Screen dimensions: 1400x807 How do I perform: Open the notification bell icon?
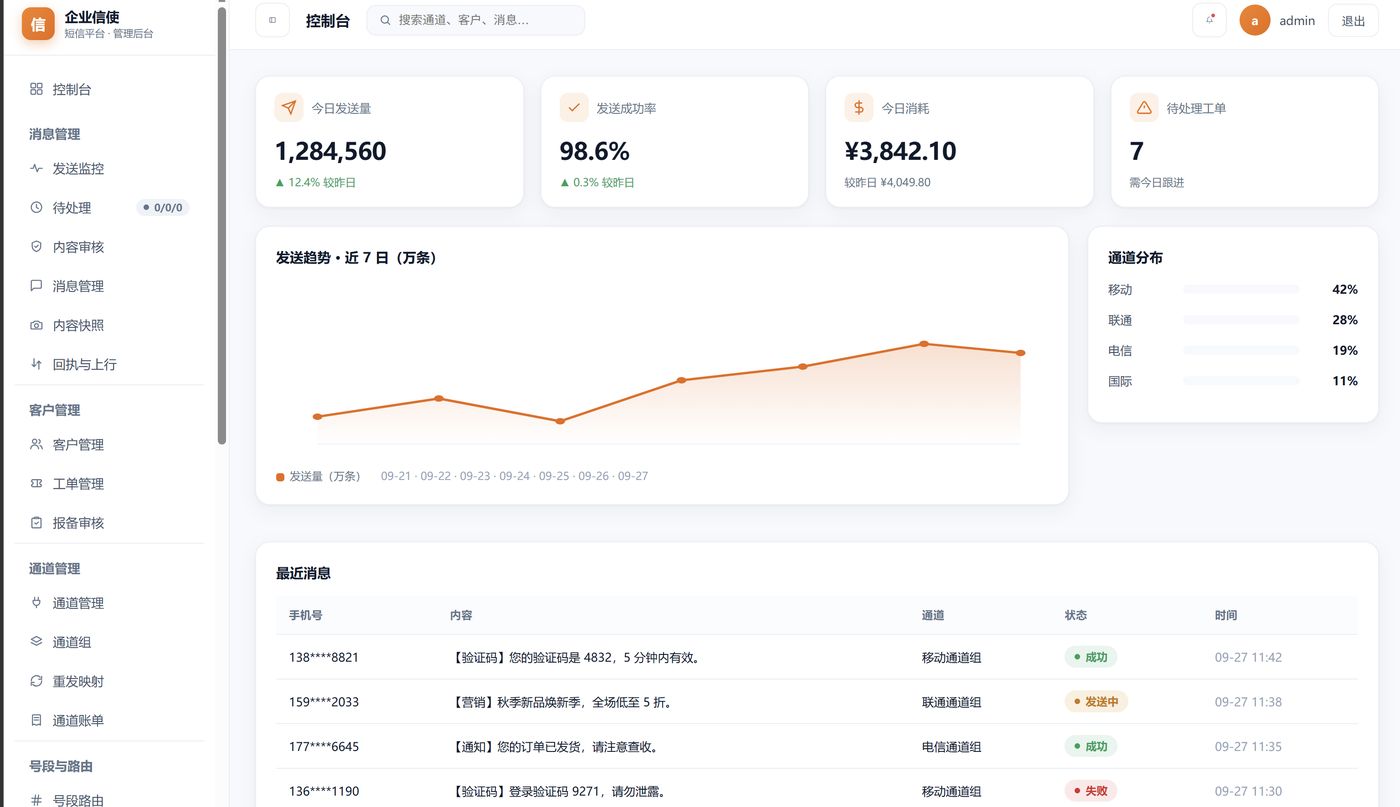tap(1209, 20)
